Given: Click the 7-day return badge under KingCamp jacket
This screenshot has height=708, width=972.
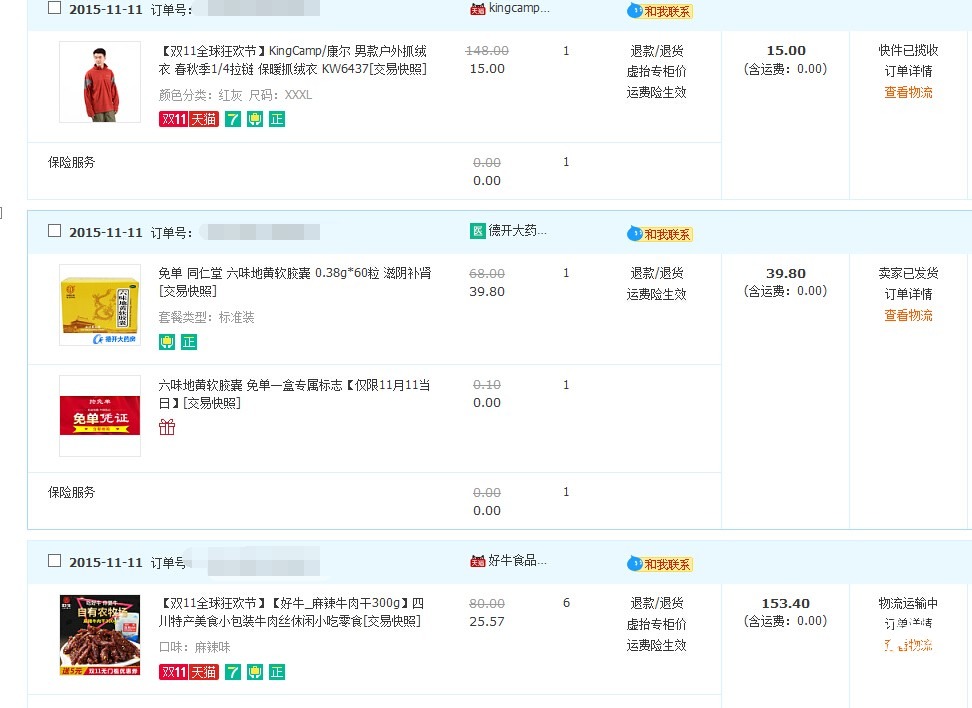Looking at the screenshot, I should coord(232,119).
